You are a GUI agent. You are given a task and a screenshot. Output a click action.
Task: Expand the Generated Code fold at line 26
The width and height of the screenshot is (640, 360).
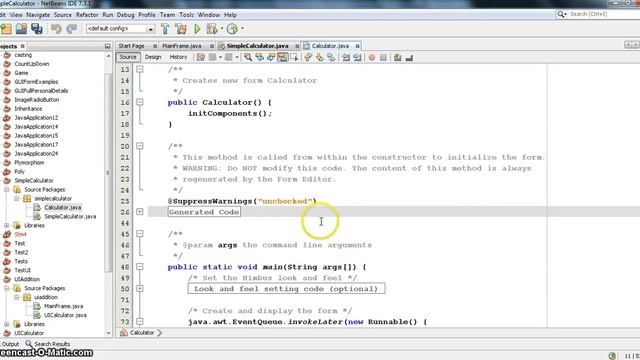coord(140,211)
